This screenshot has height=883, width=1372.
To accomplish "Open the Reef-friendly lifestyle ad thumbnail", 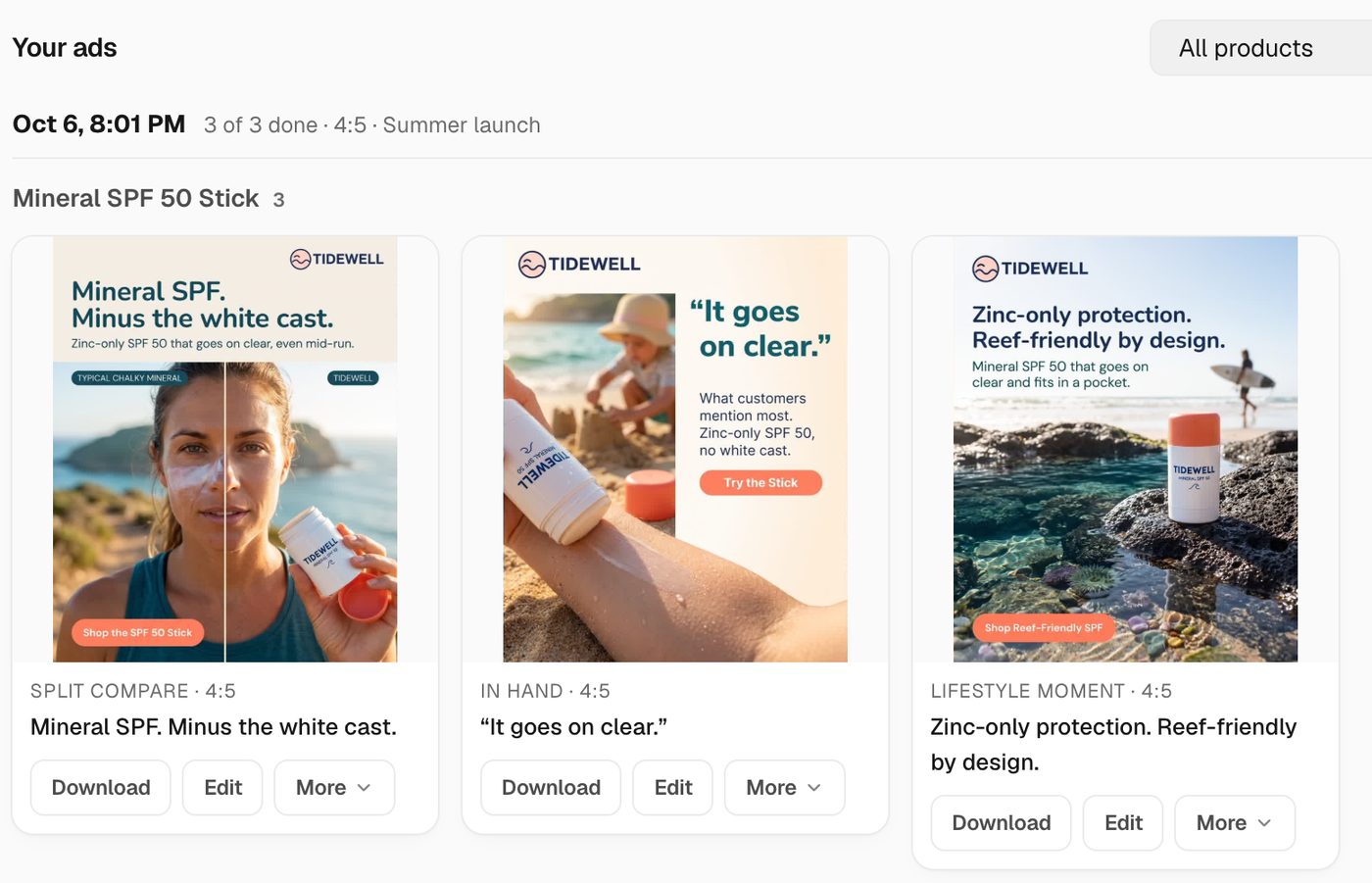I will (x=1125, y=449).
